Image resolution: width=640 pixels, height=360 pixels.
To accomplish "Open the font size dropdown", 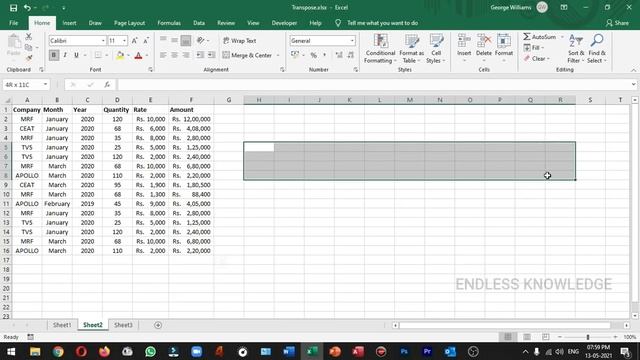I will tap(124, 41).
